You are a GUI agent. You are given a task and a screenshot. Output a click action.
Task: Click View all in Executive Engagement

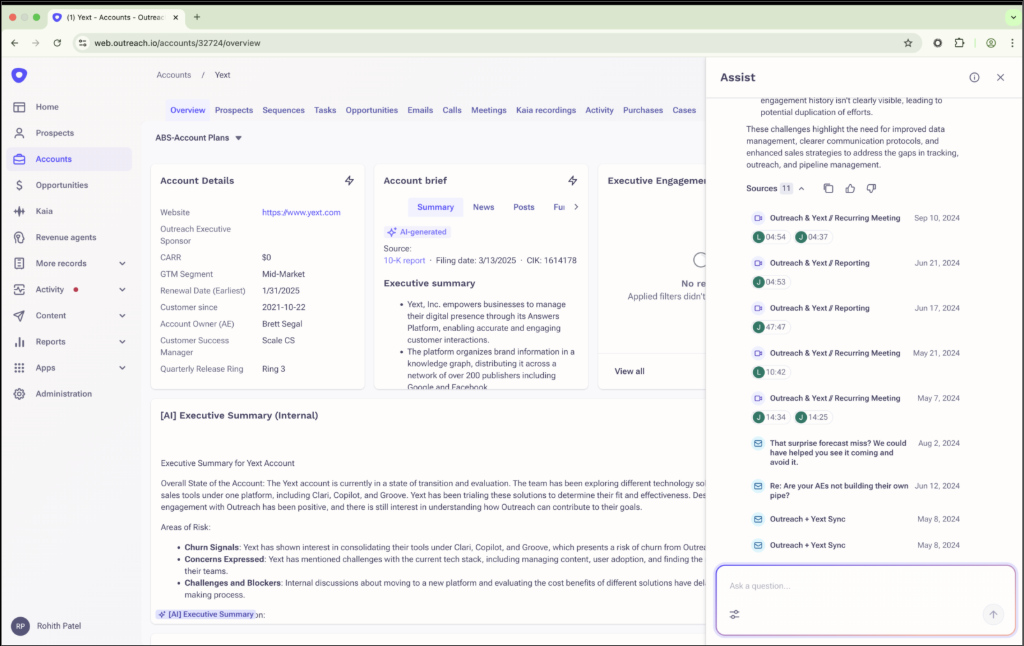pos(629,371)
